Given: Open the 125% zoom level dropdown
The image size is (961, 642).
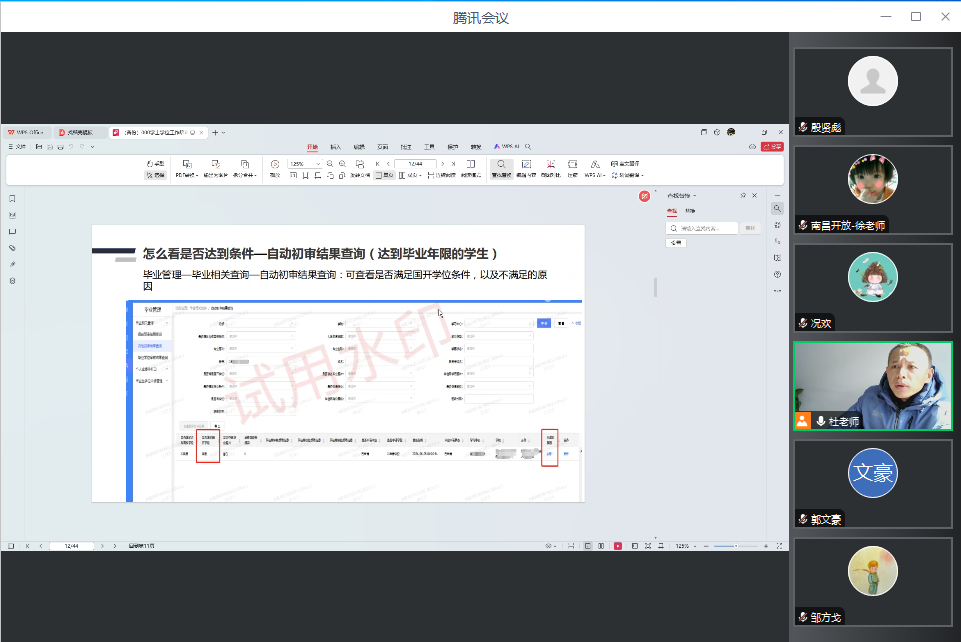Looking at the screenshot, I should click(x=318, y=163).
